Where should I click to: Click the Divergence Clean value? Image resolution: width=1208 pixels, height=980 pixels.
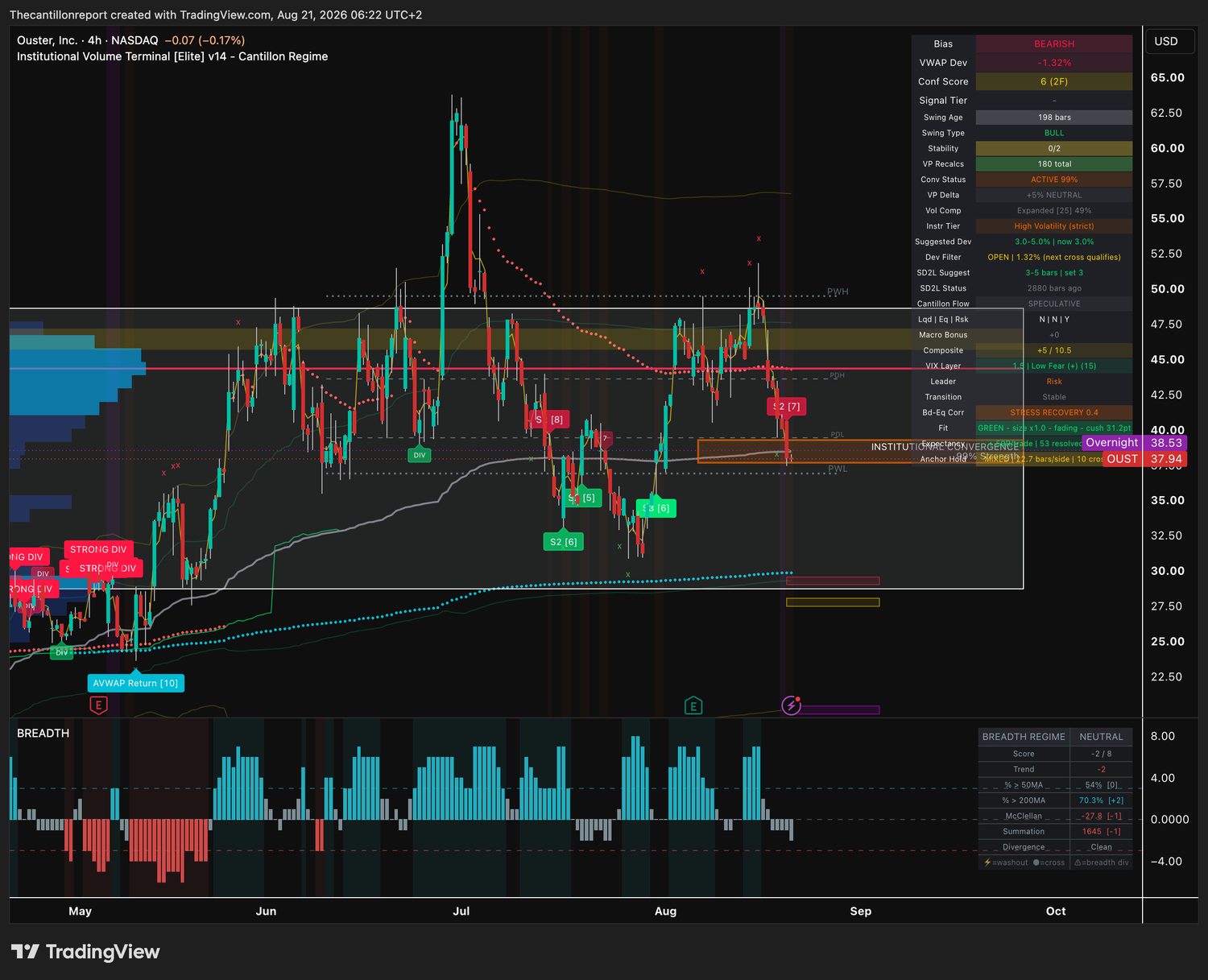coord(1101,847)
